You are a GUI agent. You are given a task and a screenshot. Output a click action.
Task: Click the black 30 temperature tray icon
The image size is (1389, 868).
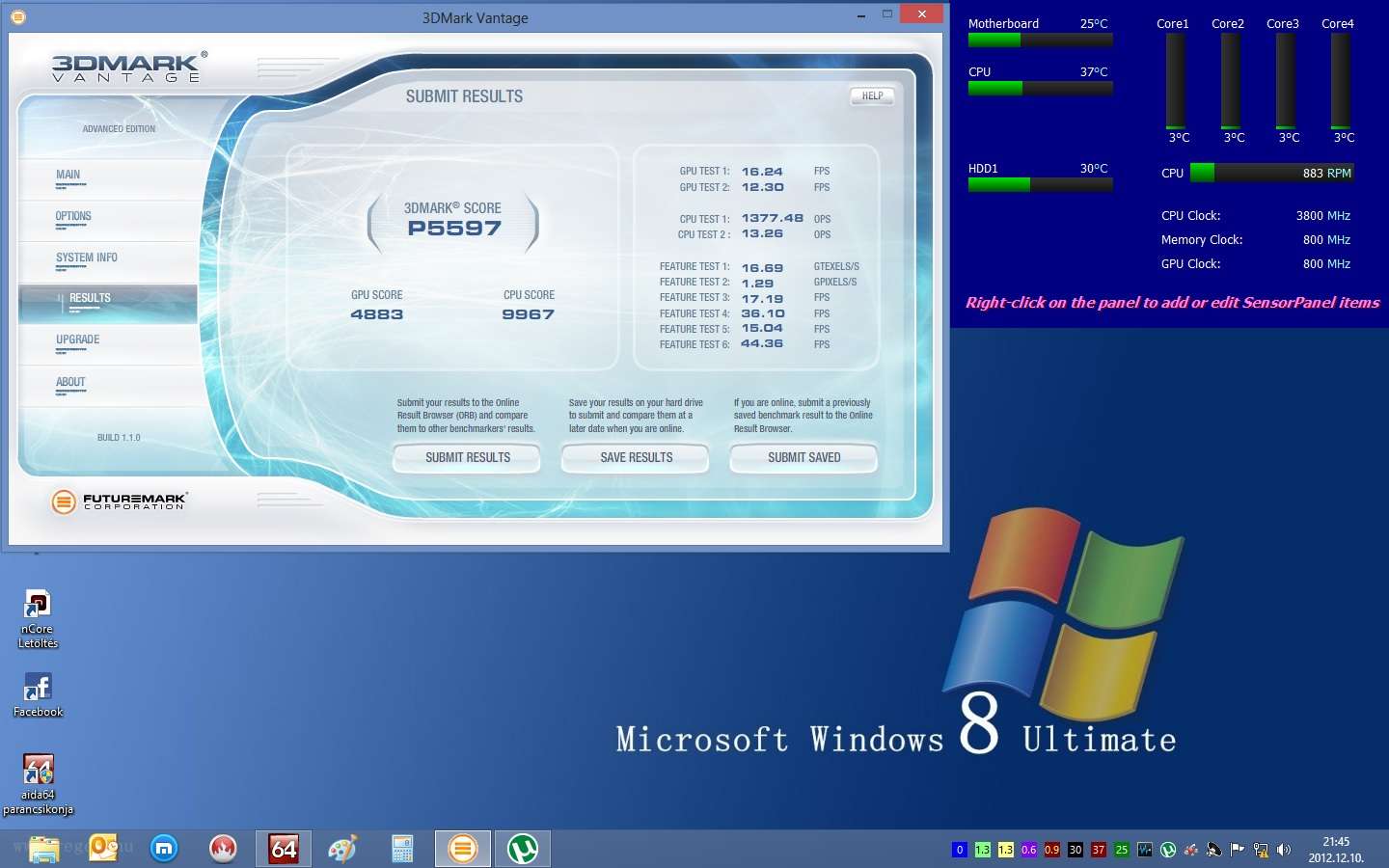coord(1075,850)
